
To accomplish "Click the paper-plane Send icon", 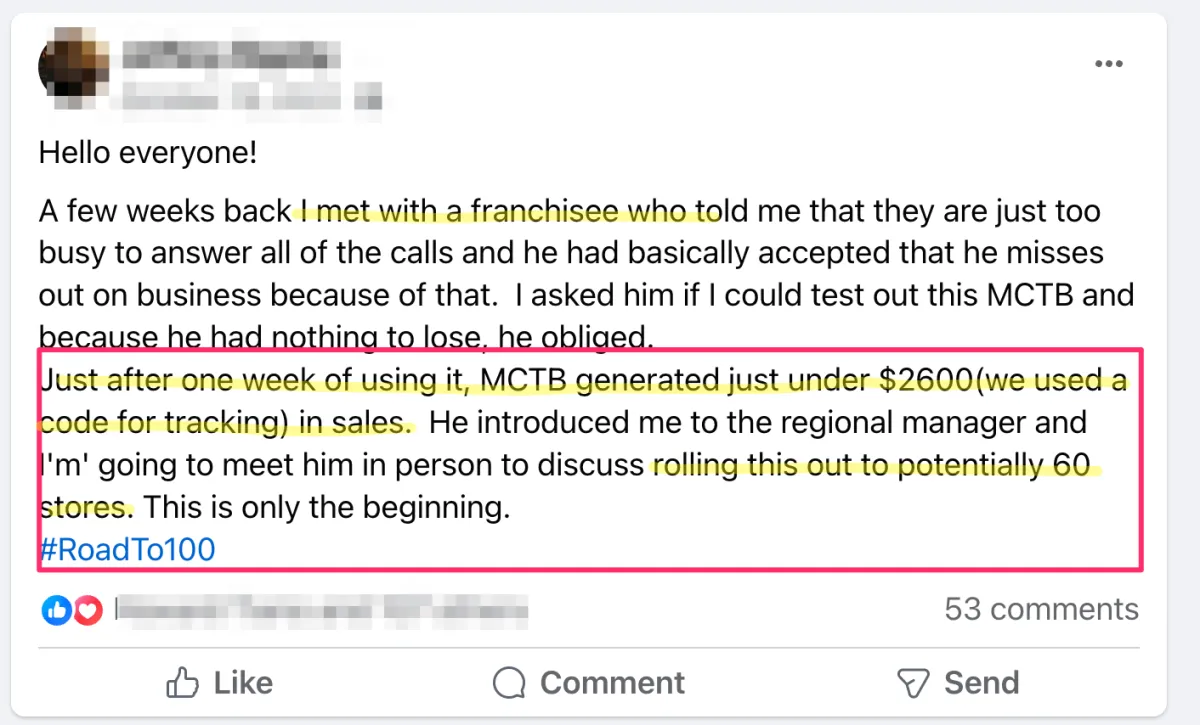I will point(913,683).
